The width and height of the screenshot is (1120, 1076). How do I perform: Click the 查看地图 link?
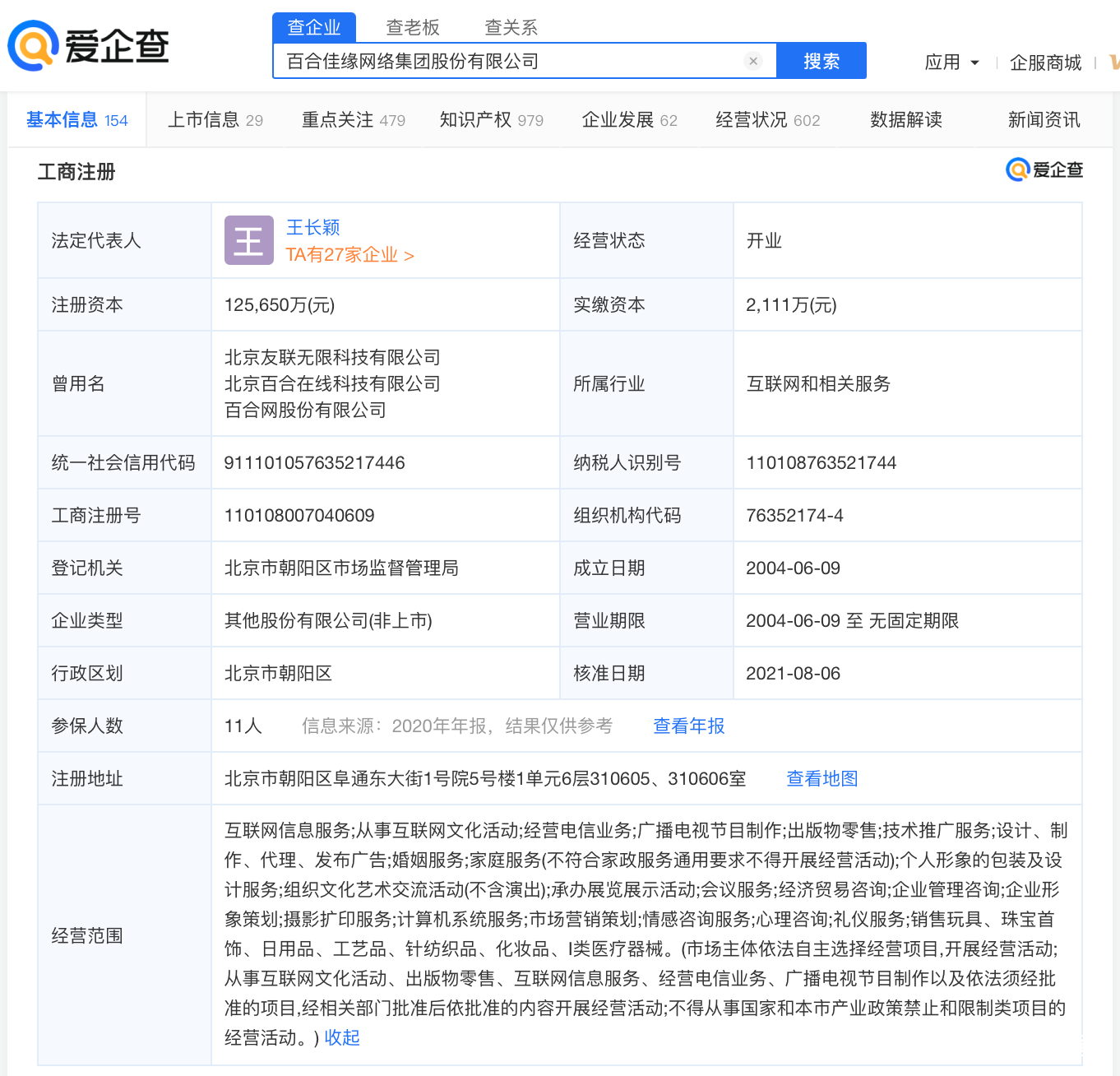[822, 778]
